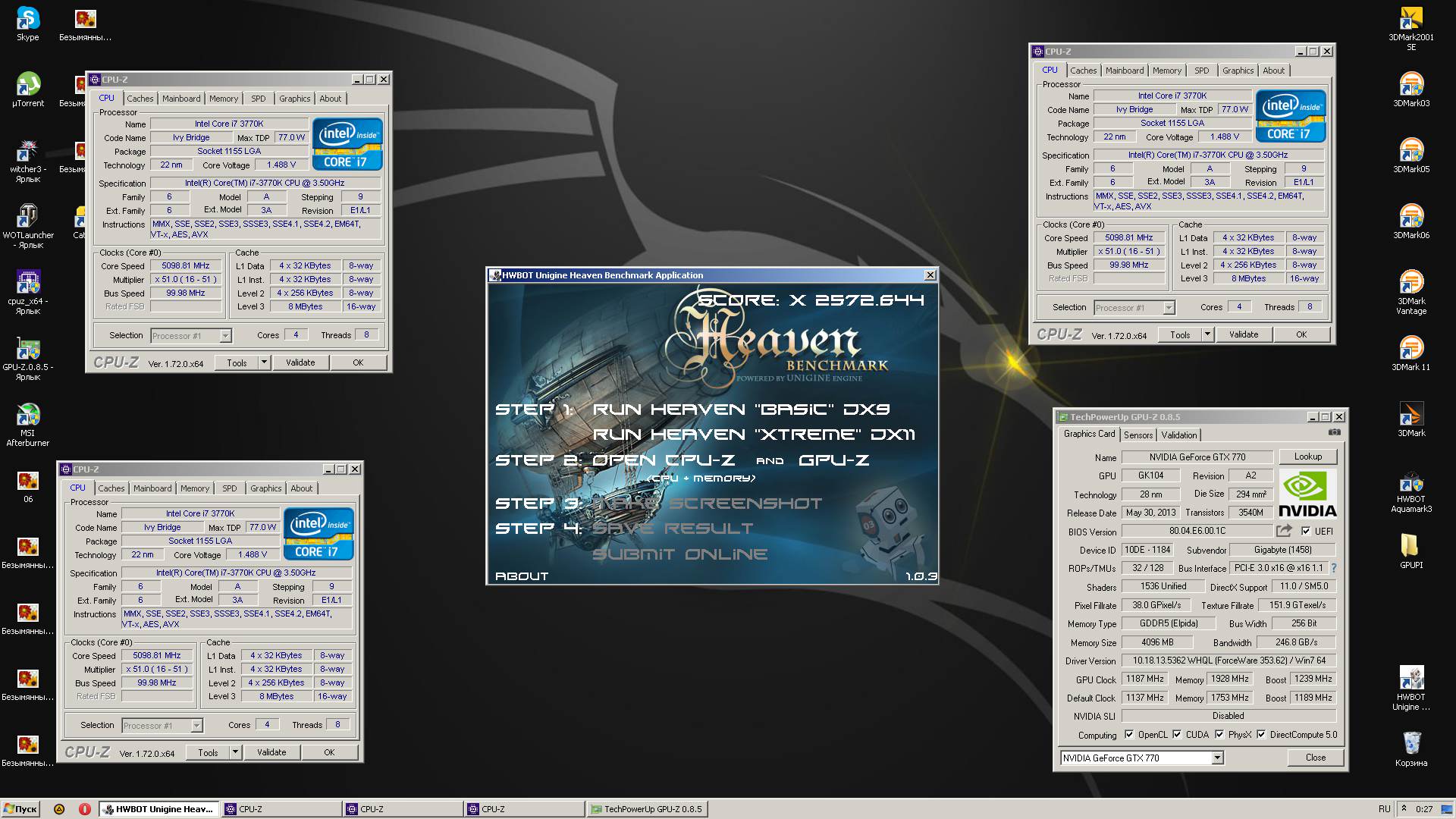Toggle the DirectCompute 5.0 checkbox
This screenshot has height=819, width=1456.
click(x=1261, y=735)
